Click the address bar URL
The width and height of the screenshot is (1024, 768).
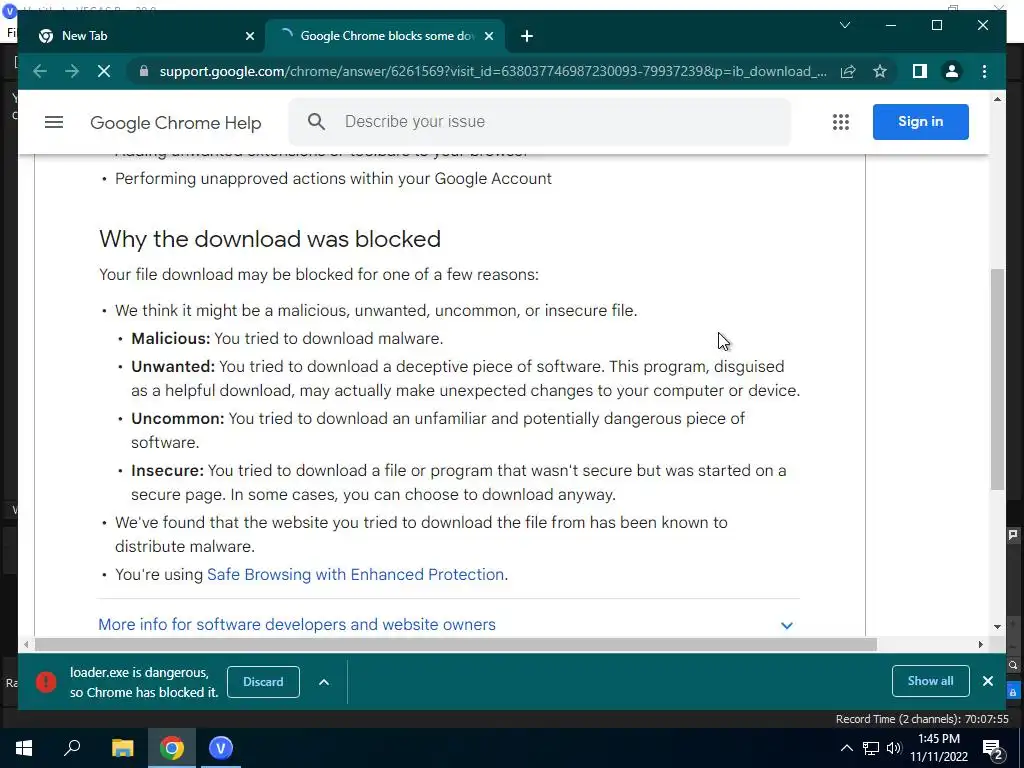(493, 71)
